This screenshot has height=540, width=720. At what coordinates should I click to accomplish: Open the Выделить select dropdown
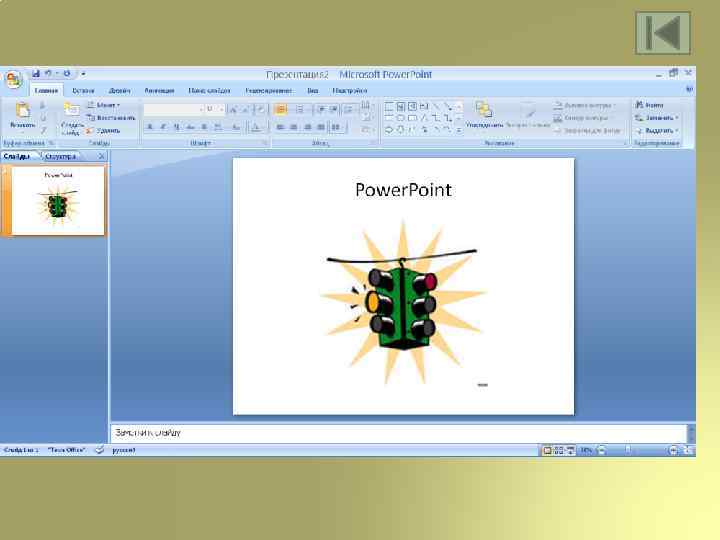(x=657, y=131)
